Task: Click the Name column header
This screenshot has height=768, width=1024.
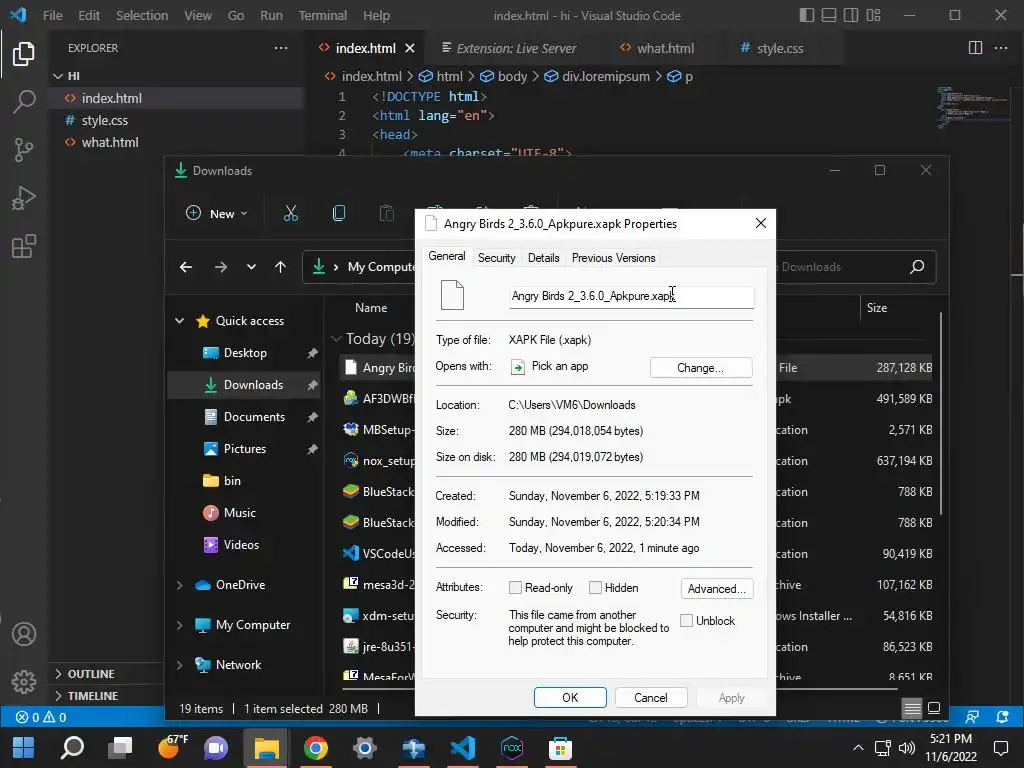Action: pyautogui.click(x=371, y=308)
